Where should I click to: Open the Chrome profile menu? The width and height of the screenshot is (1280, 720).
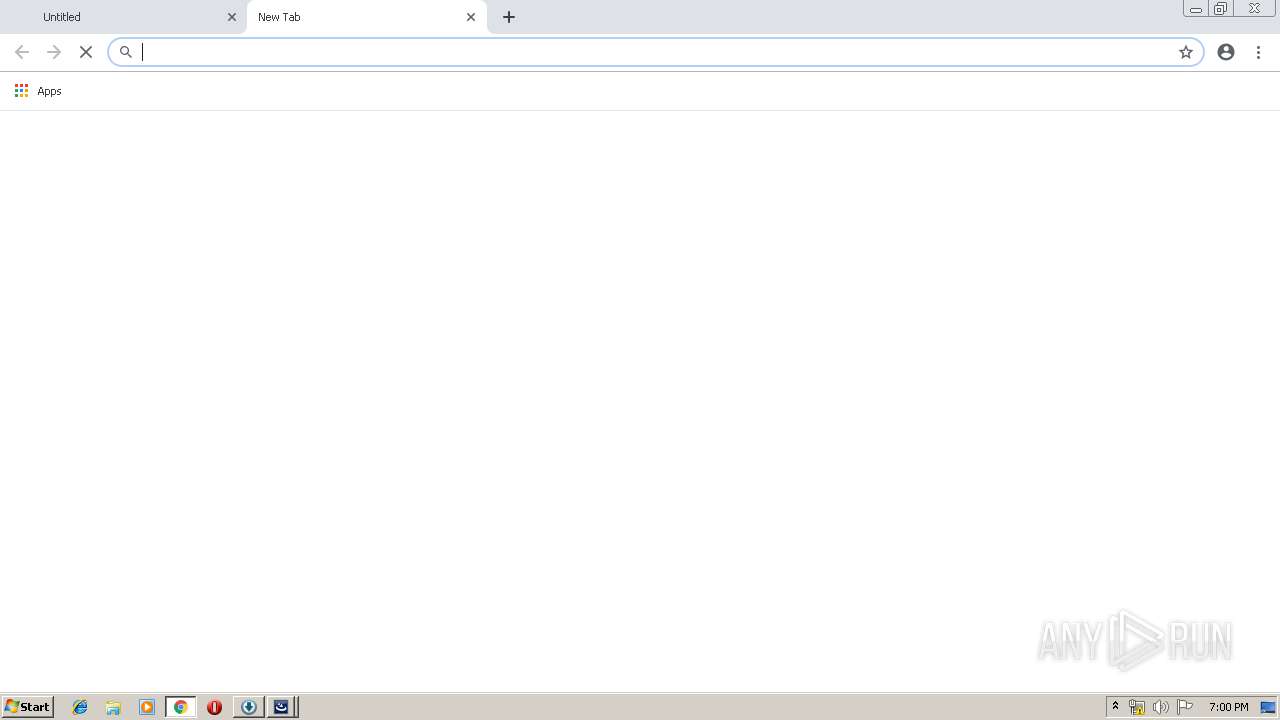tap(1226, 52)
